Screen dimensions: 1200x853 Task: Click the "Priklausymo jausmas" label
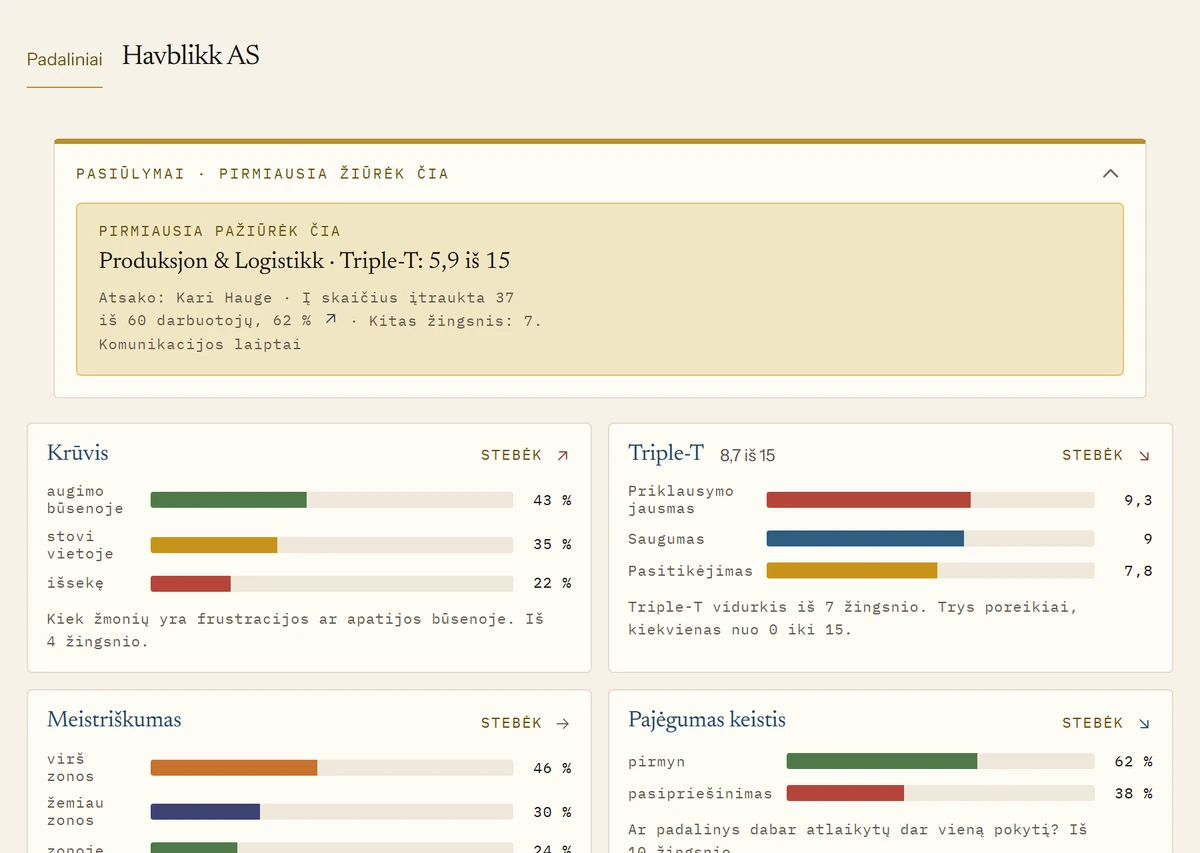[x=681, y=500]
